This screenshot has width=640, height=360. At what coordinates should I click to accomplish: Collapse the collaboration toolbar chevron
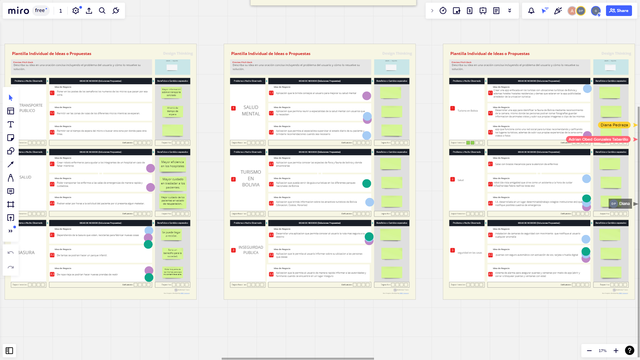tap(432, 11)
